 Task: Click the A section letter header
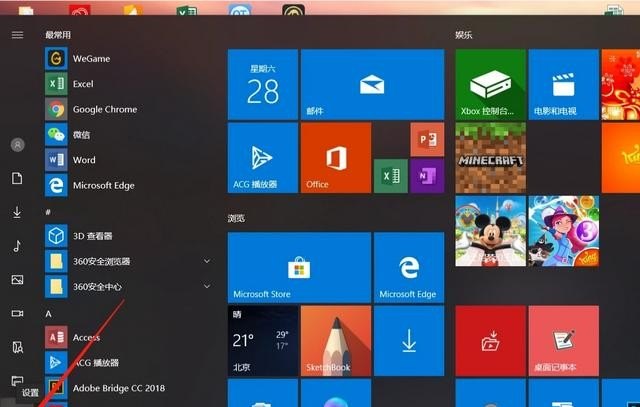48,314
